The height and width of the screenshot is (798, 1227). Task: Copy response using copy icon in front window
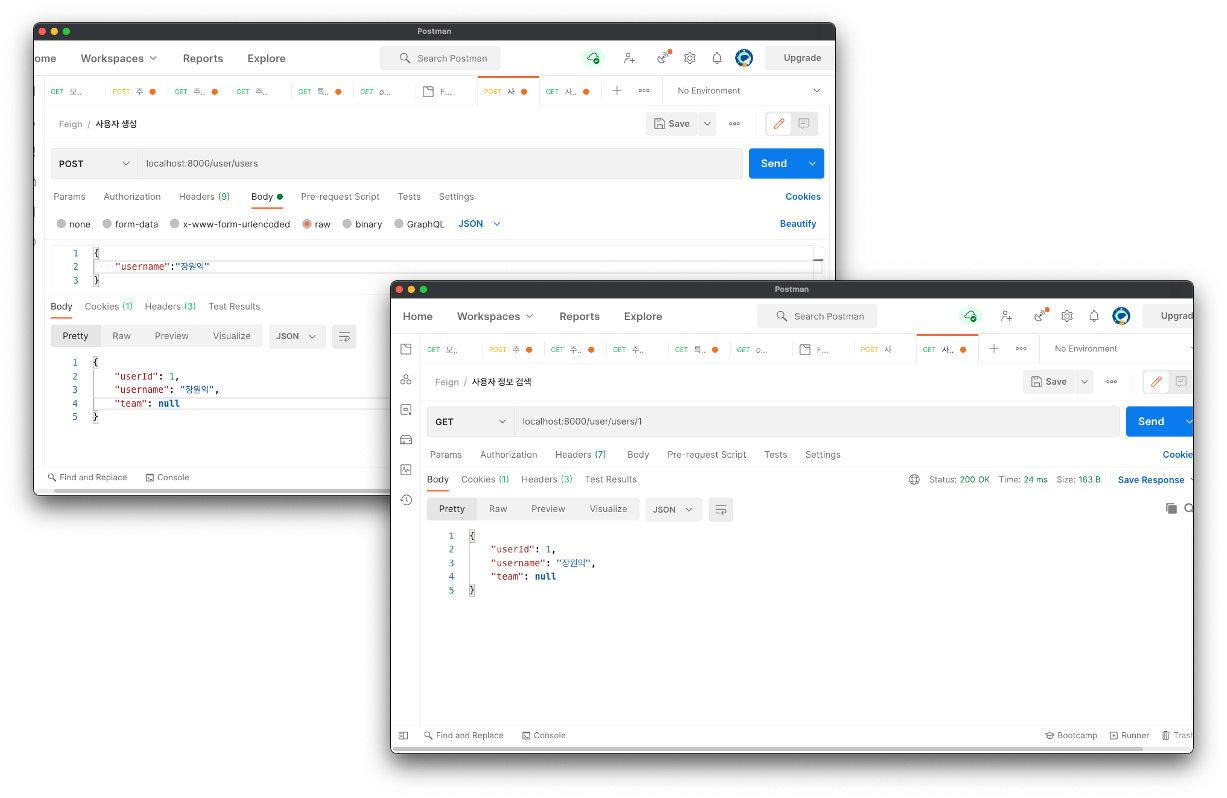pos(1171,509)
